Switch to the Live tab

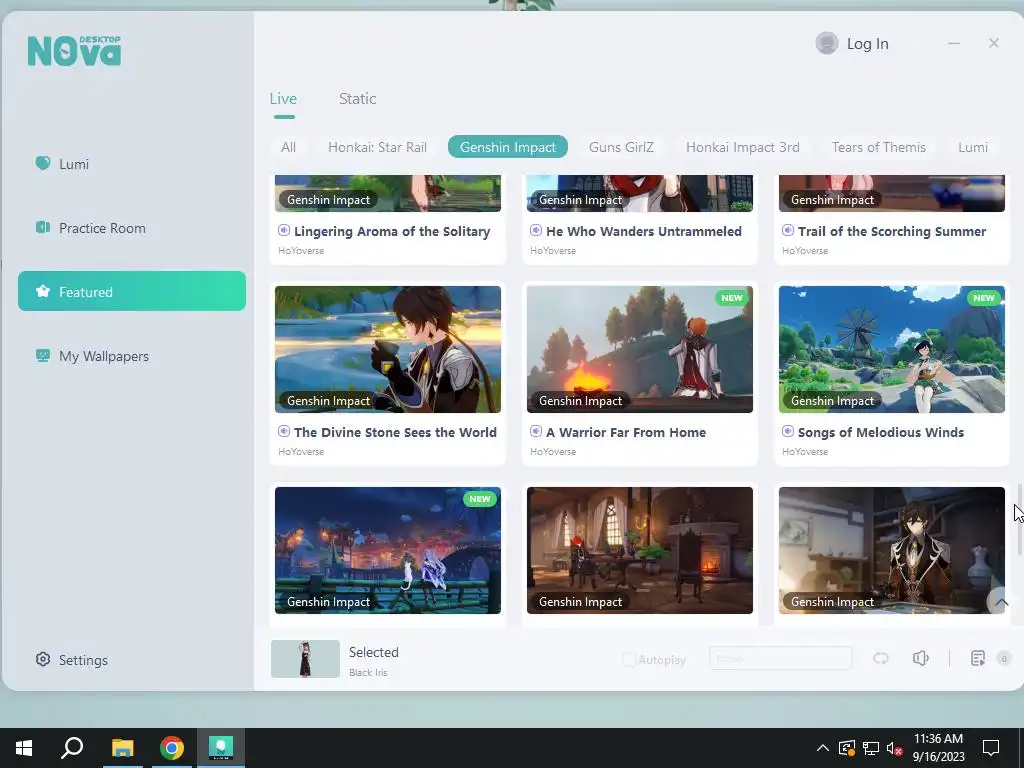click(283, 99)
